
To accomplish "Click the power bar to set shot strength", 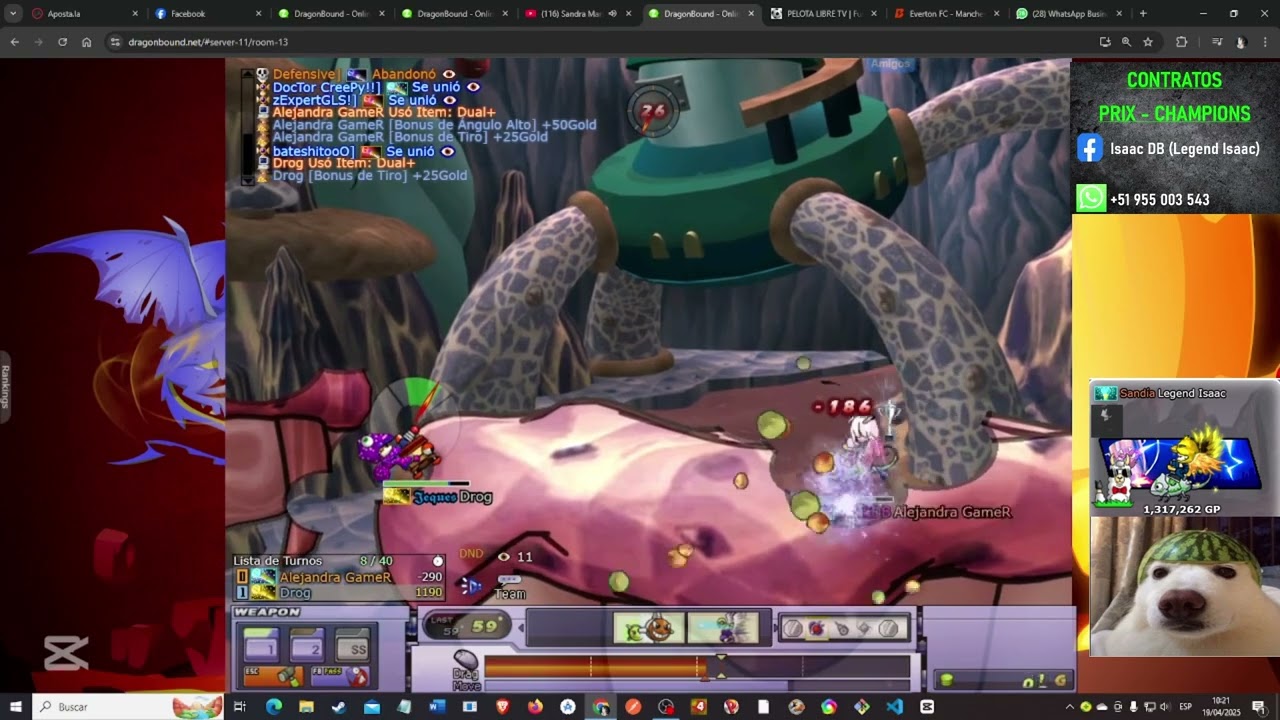I will tap(697, 666).
